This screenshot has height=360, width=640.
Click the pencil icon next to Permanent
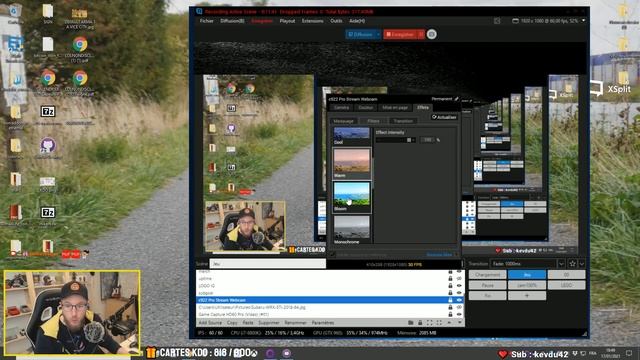(456, 99)
